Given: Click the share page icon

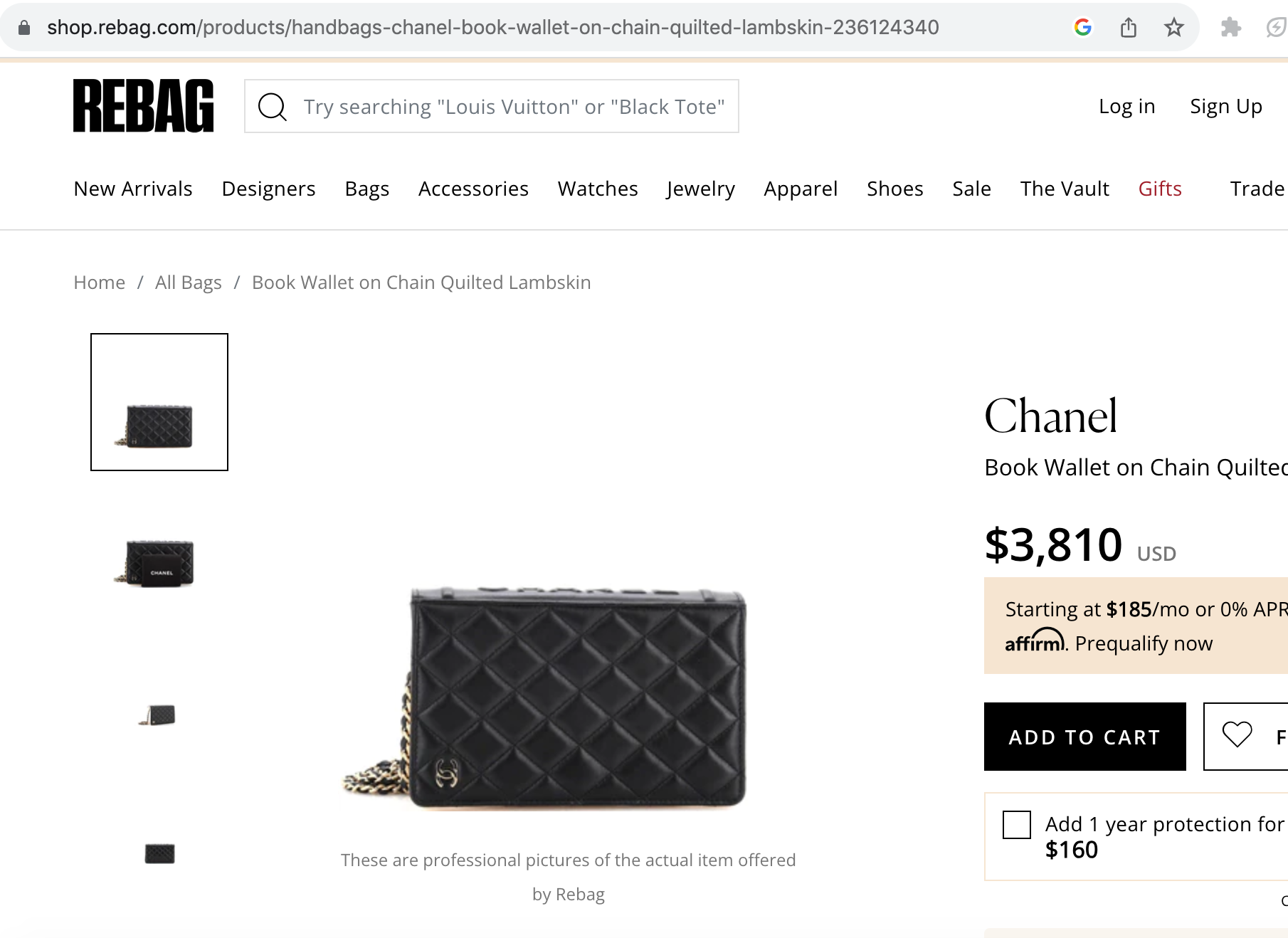Looking at the screenshot, I should point(1128,28).
